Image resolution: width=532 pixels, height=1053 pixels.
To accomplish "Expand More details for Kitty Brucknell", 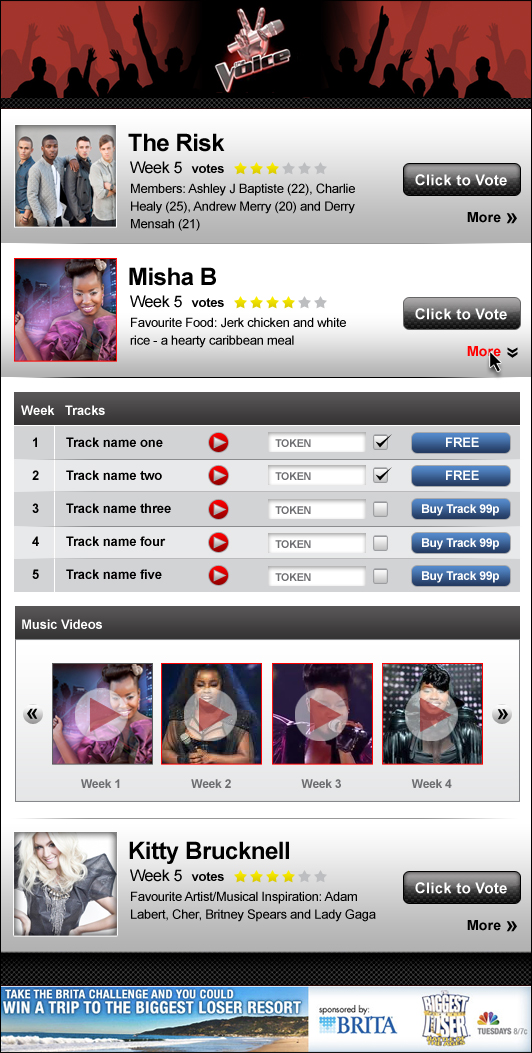I will point(492,925).
